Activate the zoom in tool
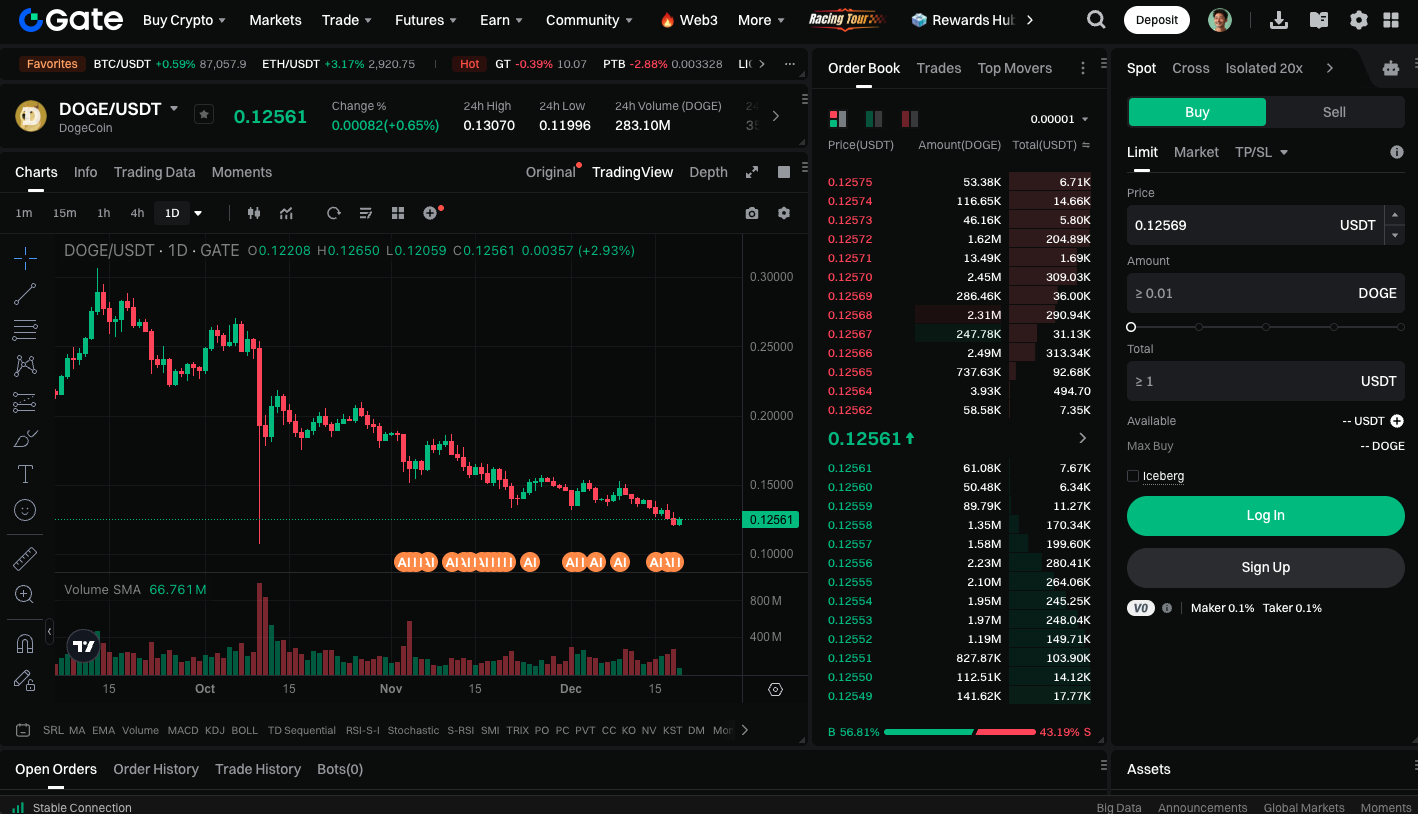 tap(25, 594)
